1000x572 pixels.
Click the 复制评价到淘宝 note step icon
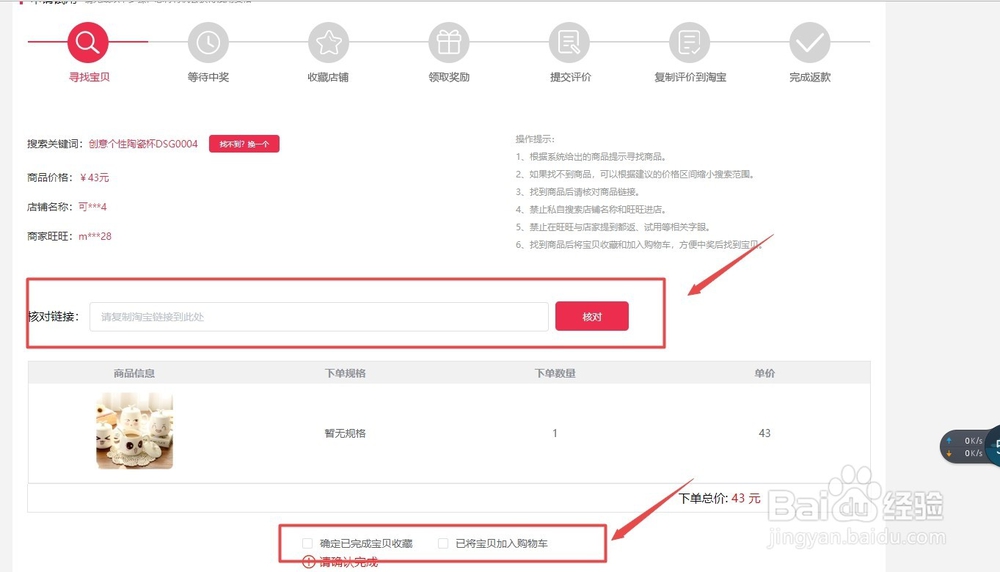coord(689,42)
